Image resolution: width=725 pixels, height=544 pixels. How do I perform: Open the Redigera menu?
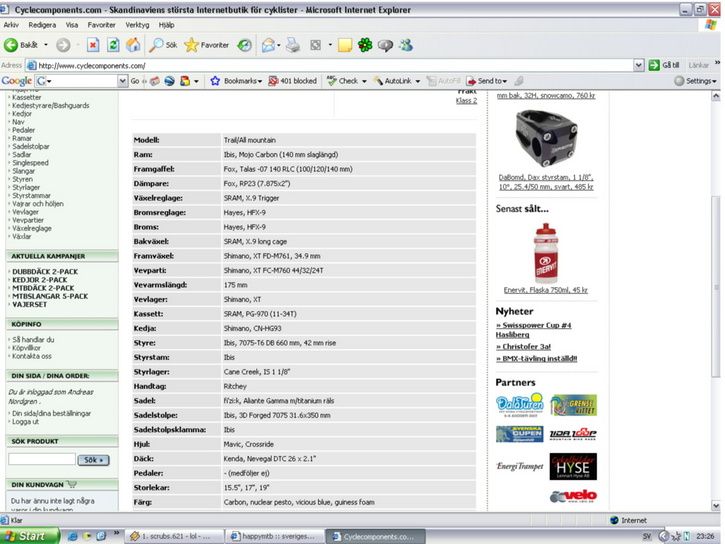(42, 25)
